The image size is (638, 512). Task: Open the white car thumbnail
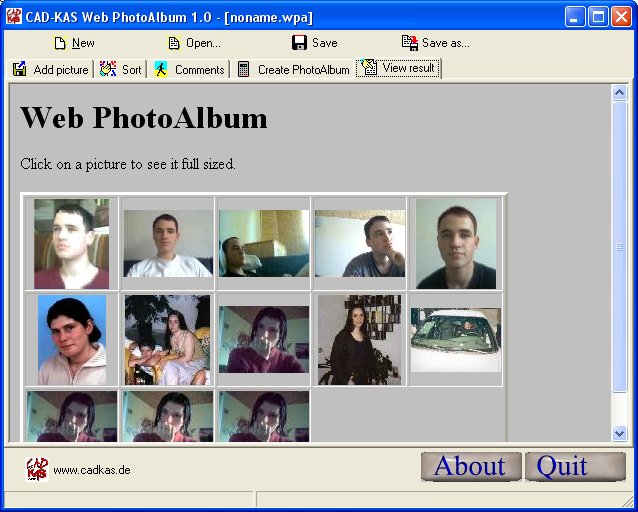(x=455, y=340)
